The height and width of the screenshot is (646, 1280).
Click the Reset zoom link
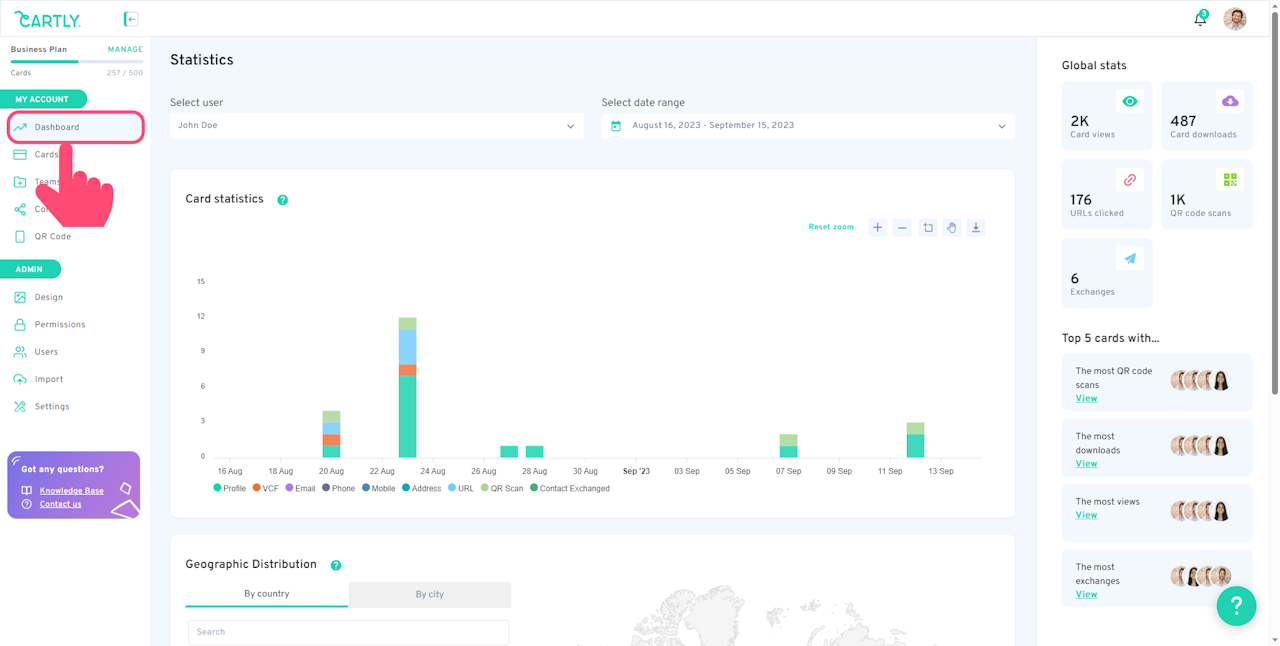click(x=831, y=227)
